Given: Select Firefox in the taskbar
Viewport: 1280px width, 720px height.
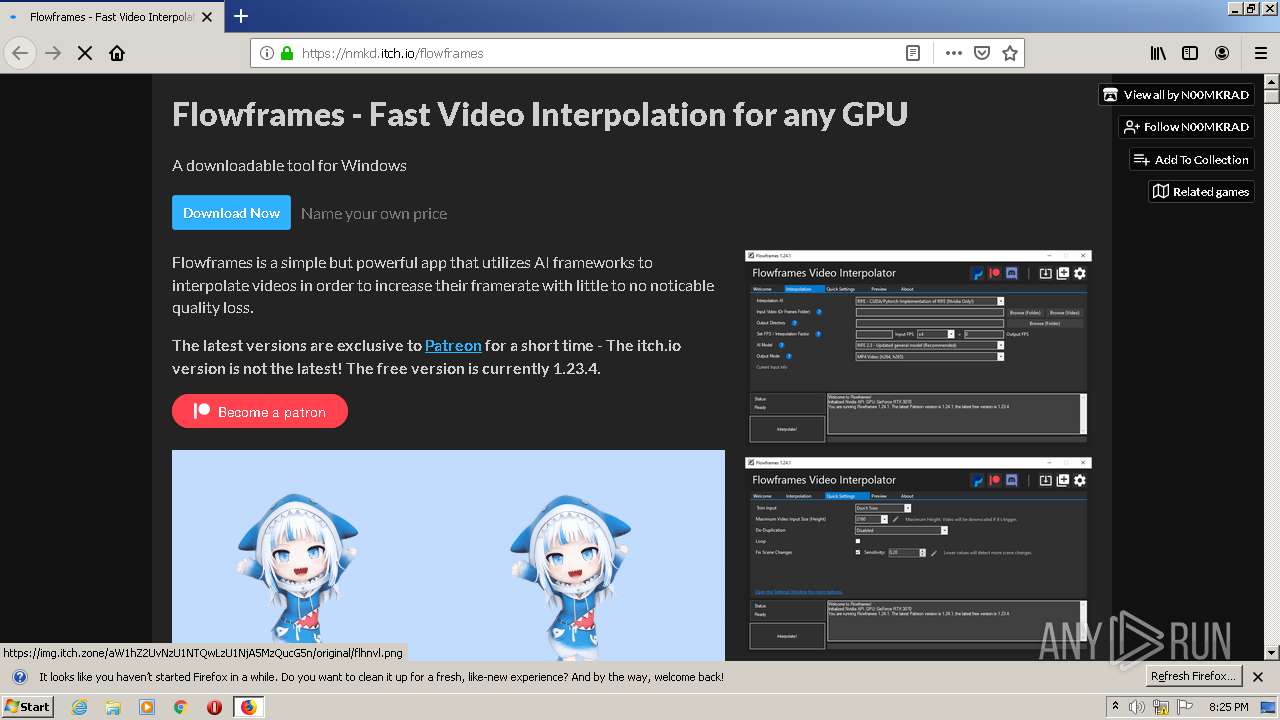Looking at the screenshot, I should pyautogui.click(x=248, y=707).
